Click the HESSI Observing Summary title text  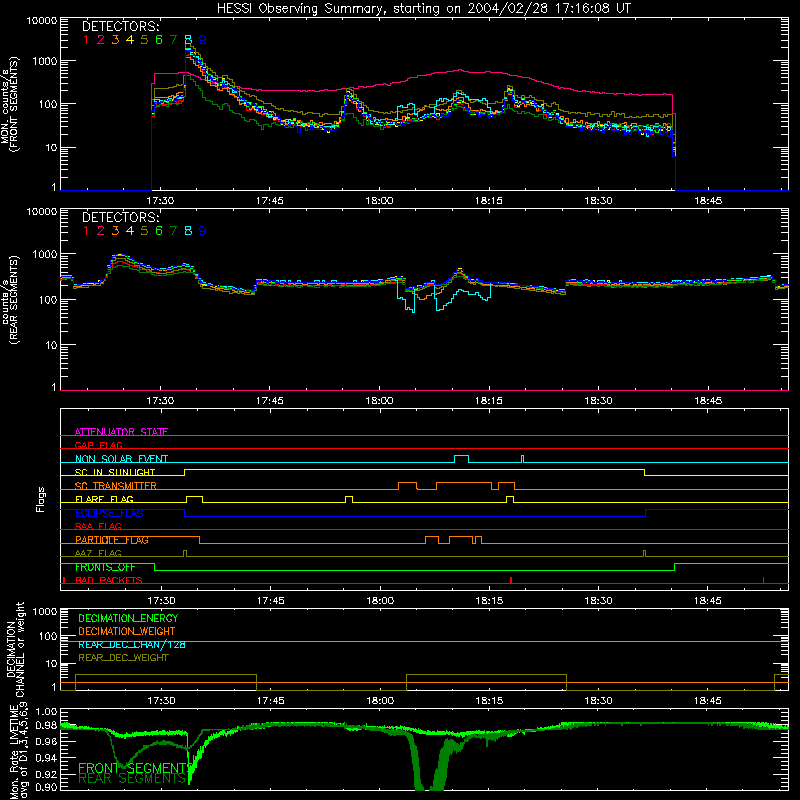[424, 9]
